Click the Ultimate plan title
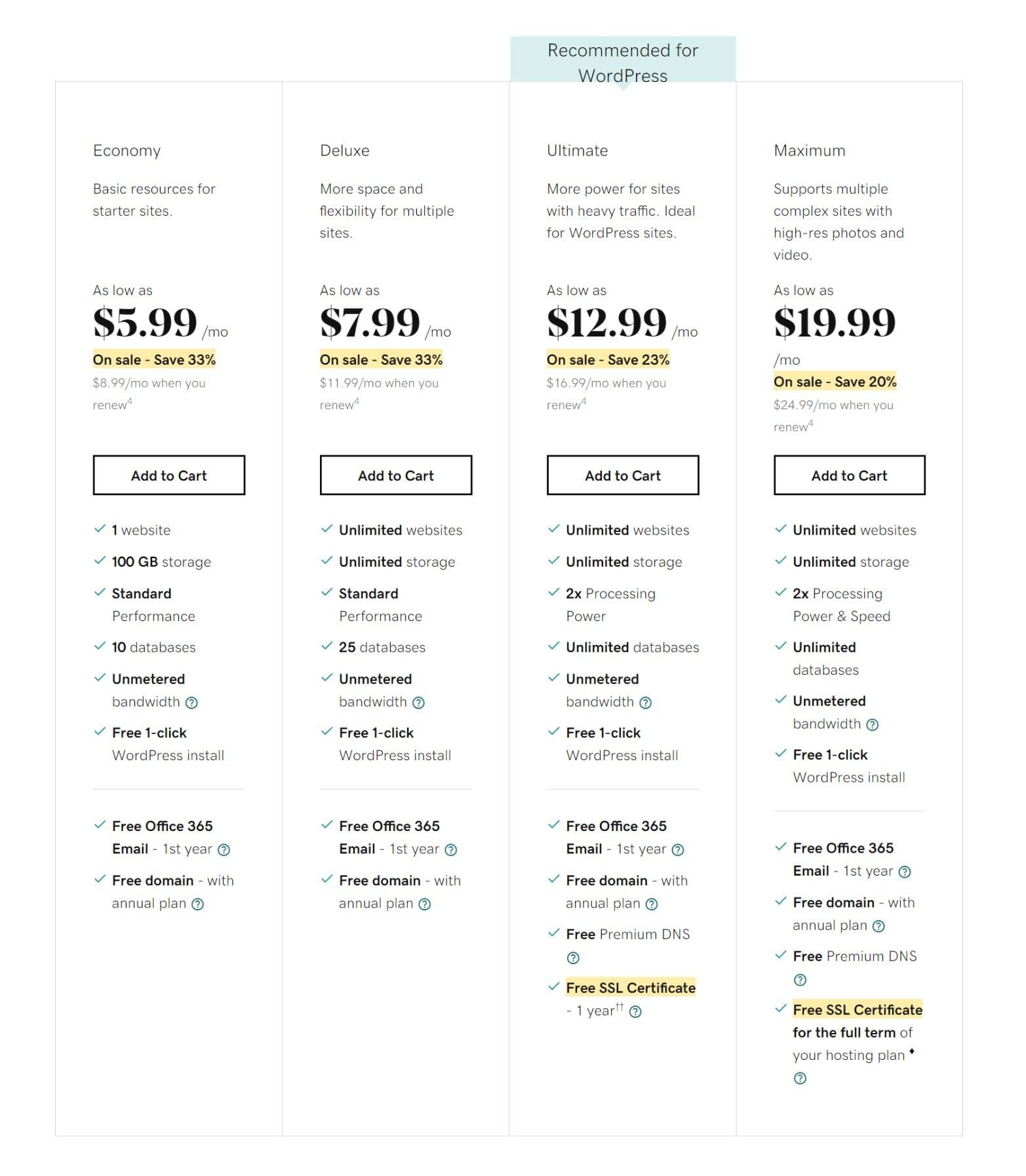The image size is (1026, 1176). [x=577, y=151]
